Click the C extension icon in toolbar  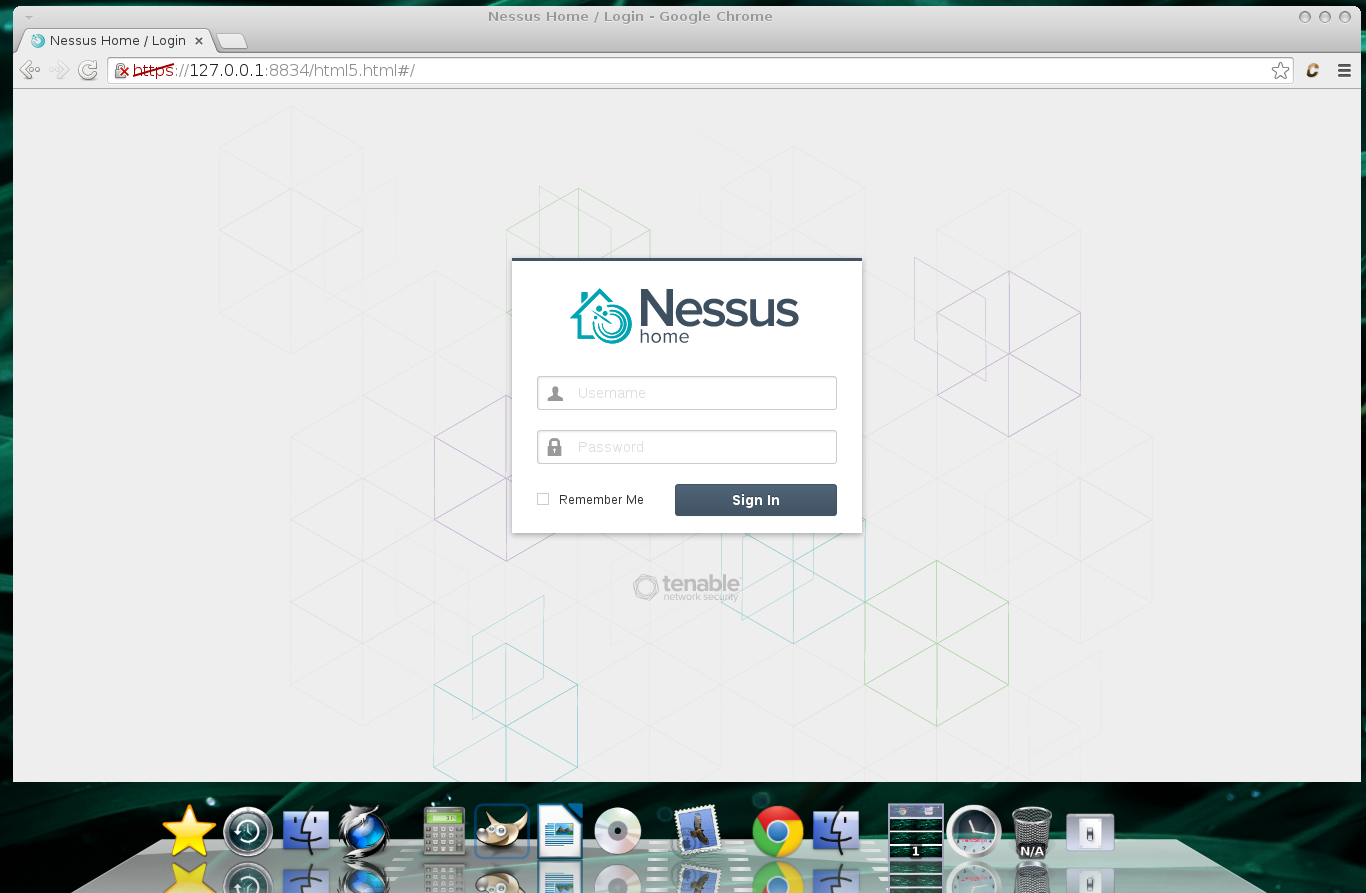(1313, 71)
